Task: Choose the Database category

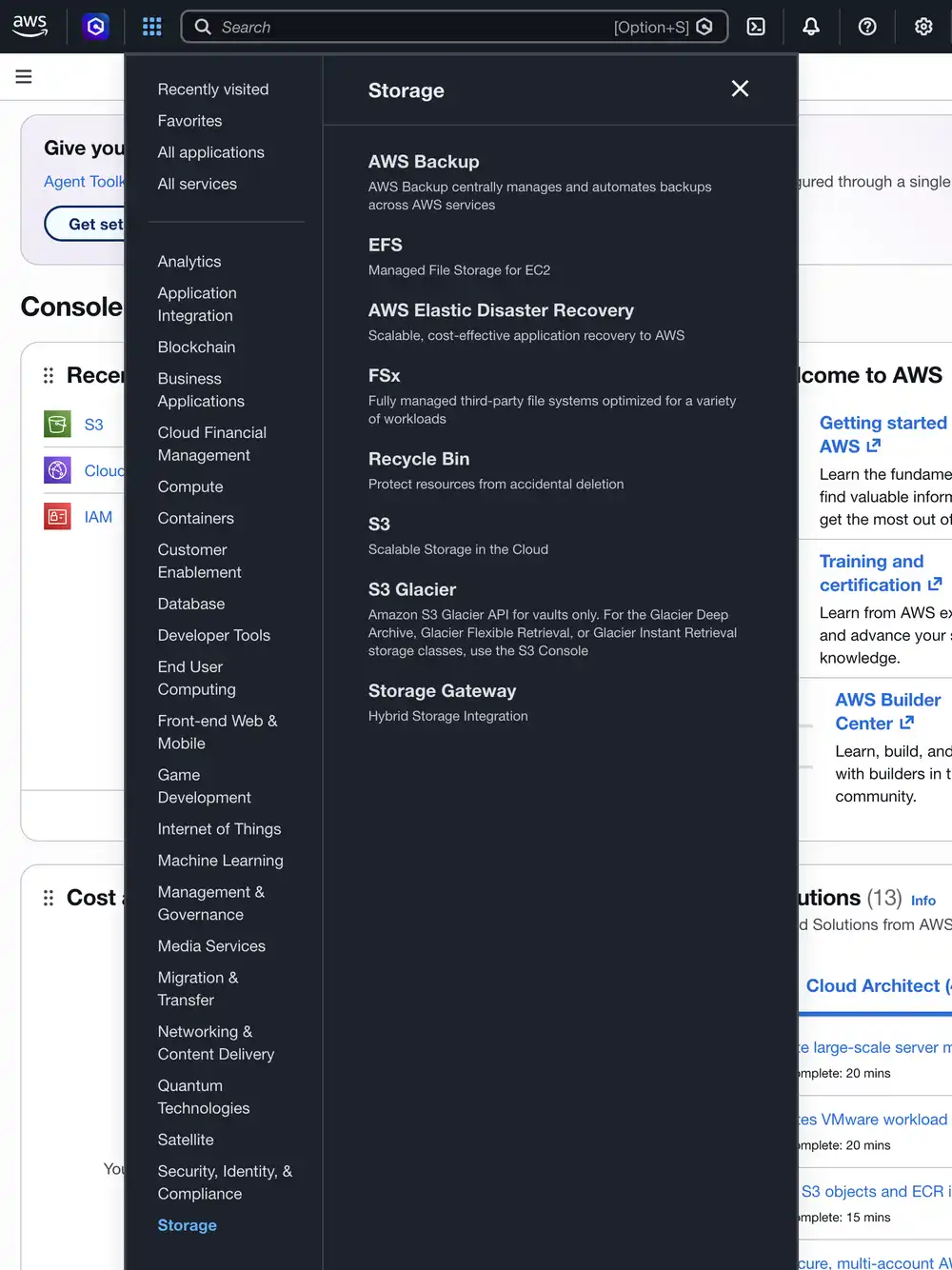Action: click(x=191, y=605)
